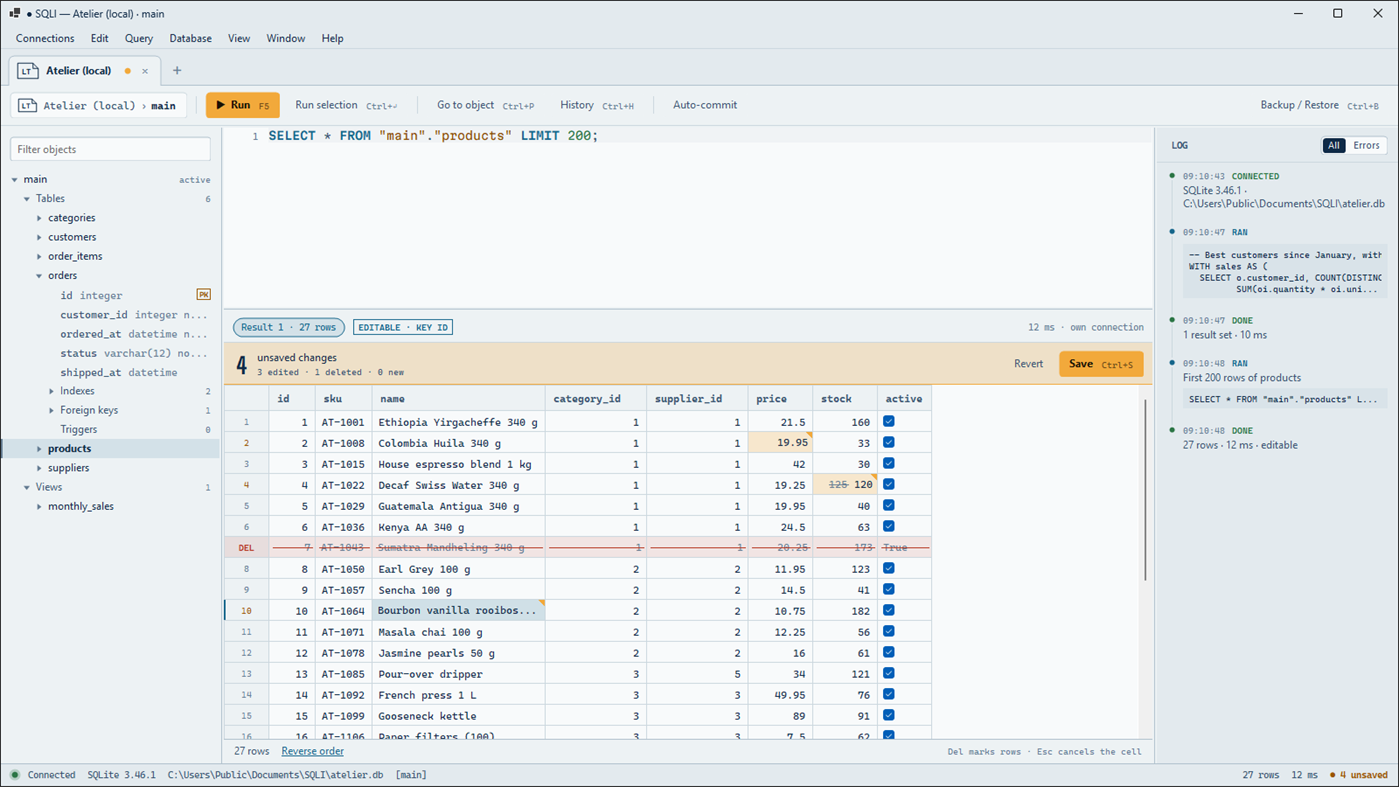
Task: Click the results grid vertical scrollbar
Action: coord(1145,490)
